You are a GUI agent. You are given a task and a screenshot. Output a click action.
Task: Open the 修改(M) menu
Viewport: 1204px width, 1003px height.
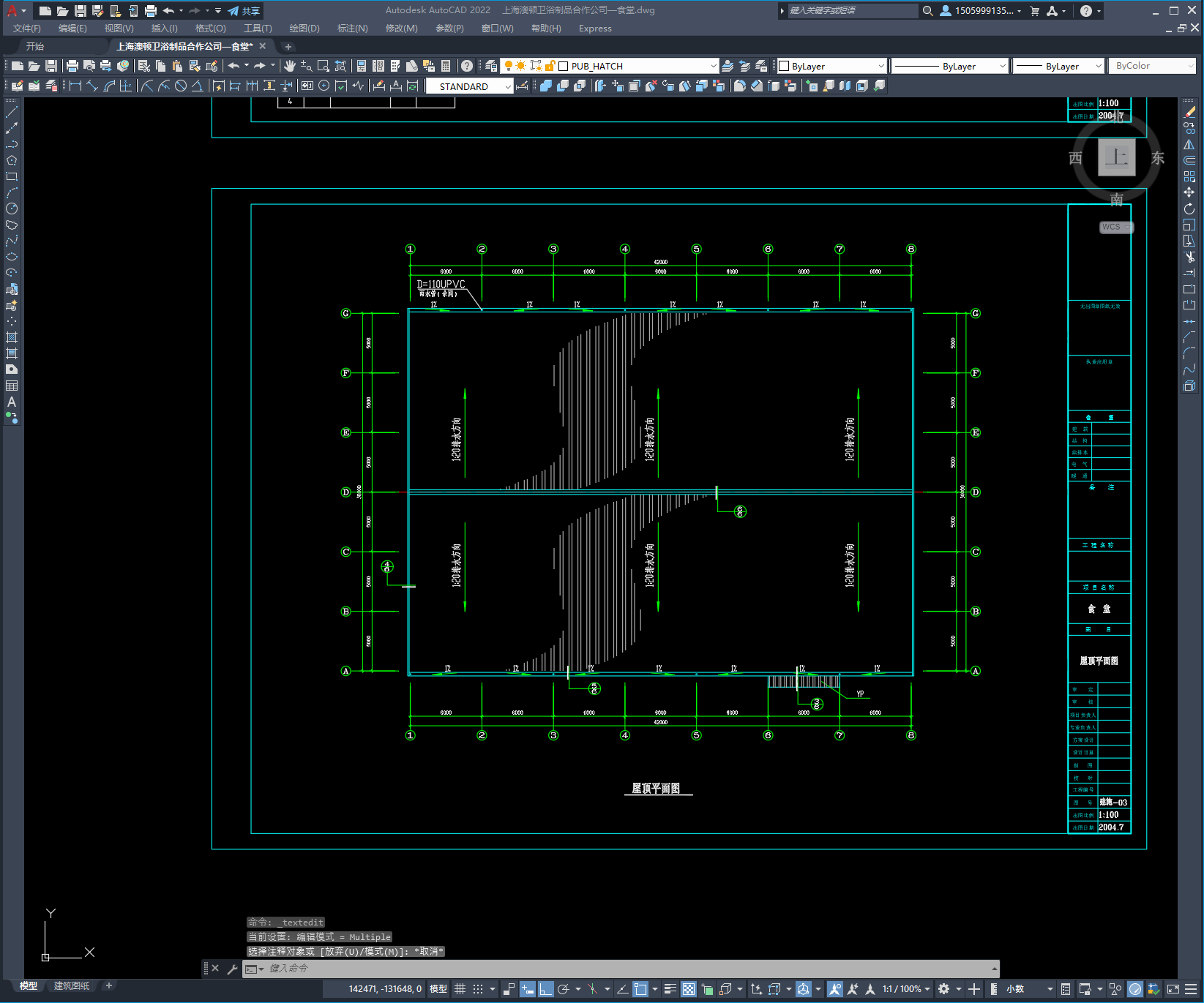point(401,29)
